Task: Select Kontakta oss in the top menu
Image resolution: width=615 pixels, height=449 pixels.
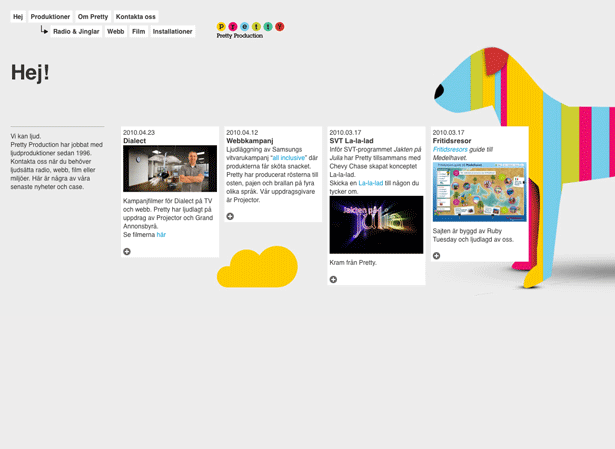Action: coord(136,17)
